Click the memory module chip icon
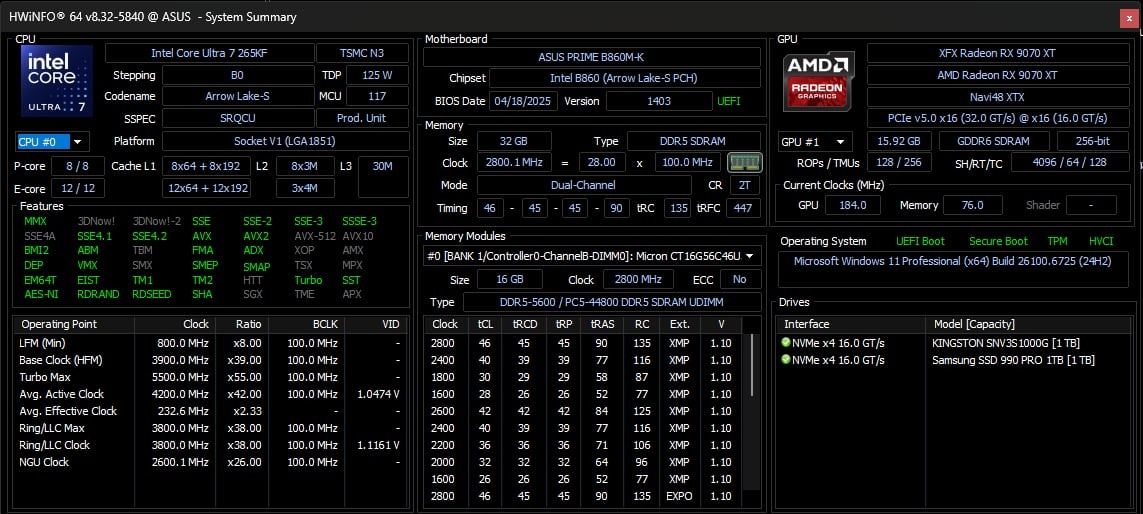1143x514 pixels. click(744, 163)
